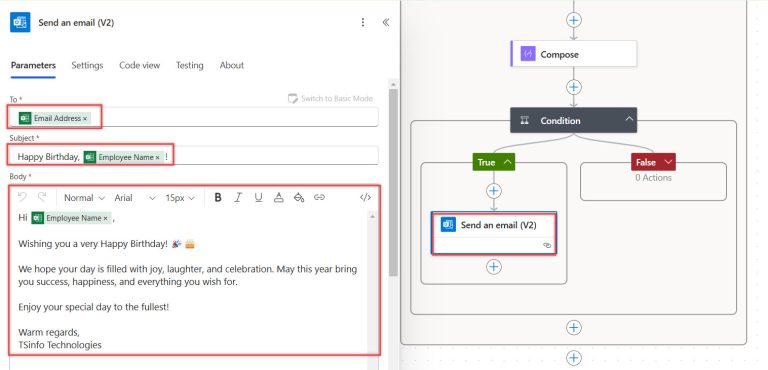Collapse the True branch
Viewport: 768px width, 370px height.
click(508, 162)
